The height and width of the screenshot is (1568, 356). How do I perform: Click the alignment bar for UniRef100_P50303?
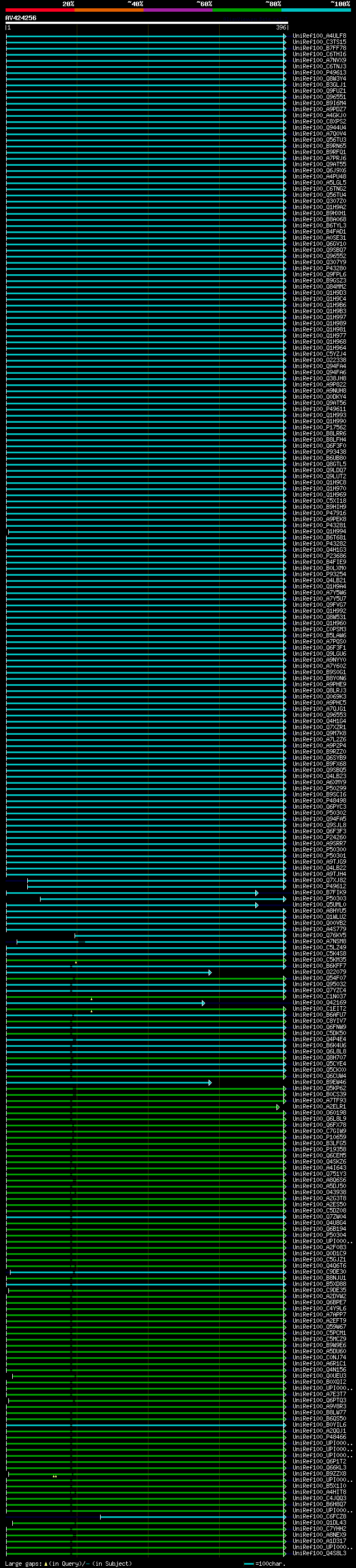163,899
